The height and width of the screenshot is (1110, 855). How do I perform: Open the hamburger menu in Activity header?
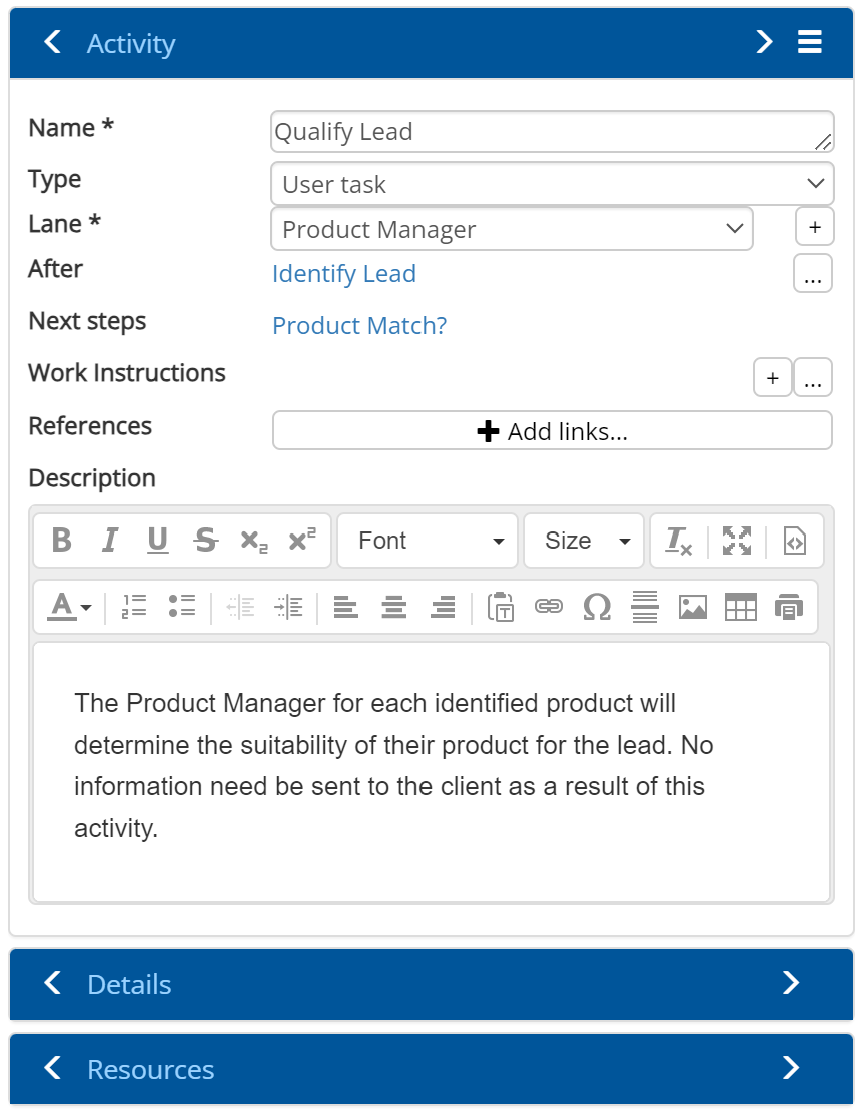pyautogui.click(x=809, y=42)
